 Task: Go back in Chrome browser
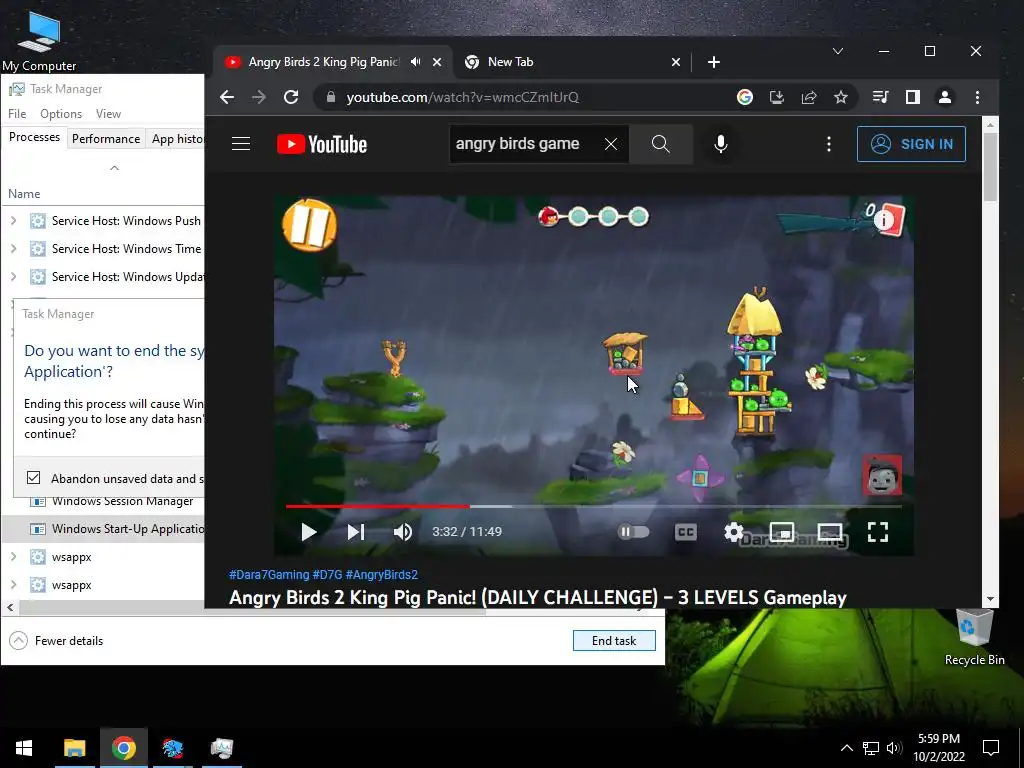pos(227,97)
